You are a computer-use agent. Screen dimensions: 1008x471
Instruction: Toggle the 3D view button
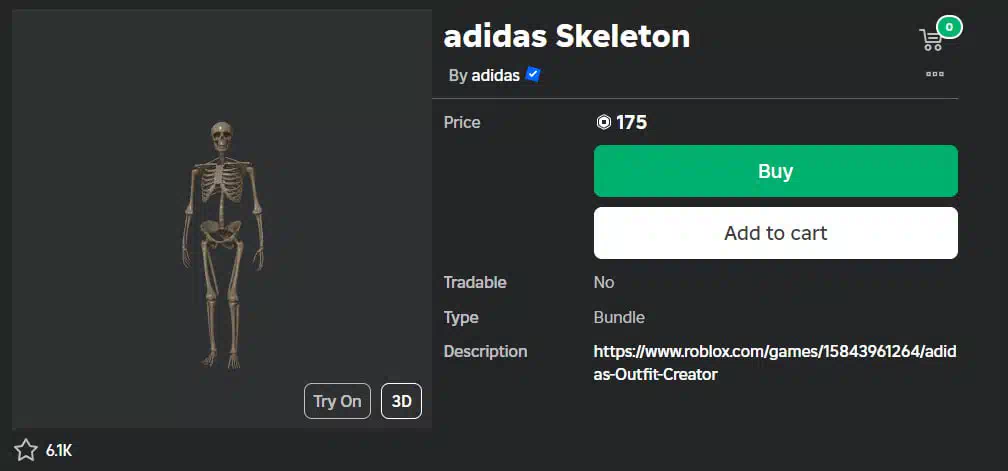coord(402,401)
